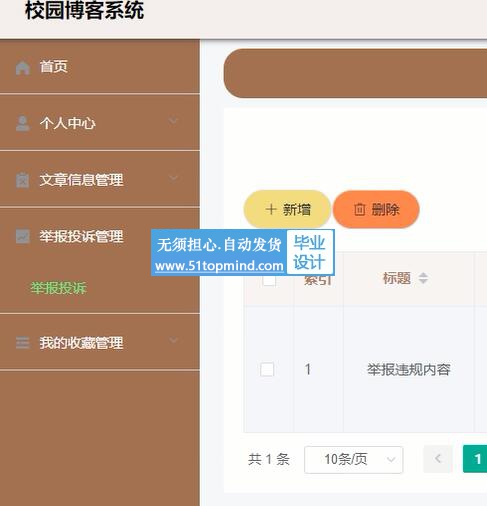The image size is (487, 506).
Task: Toggle the select-all checkbox in table header
Action: pyautogui.click(x=269, y=280)
